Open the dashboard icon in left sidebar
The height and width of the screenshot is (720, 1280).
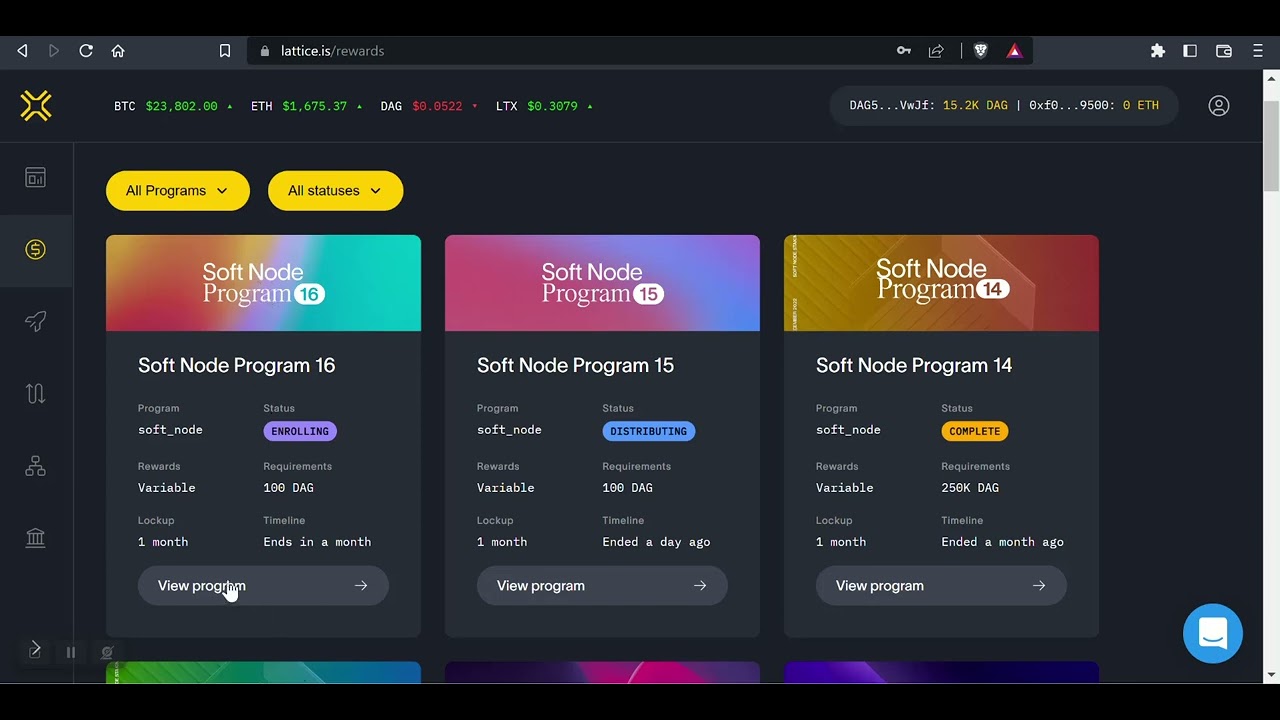pos(36,178)
